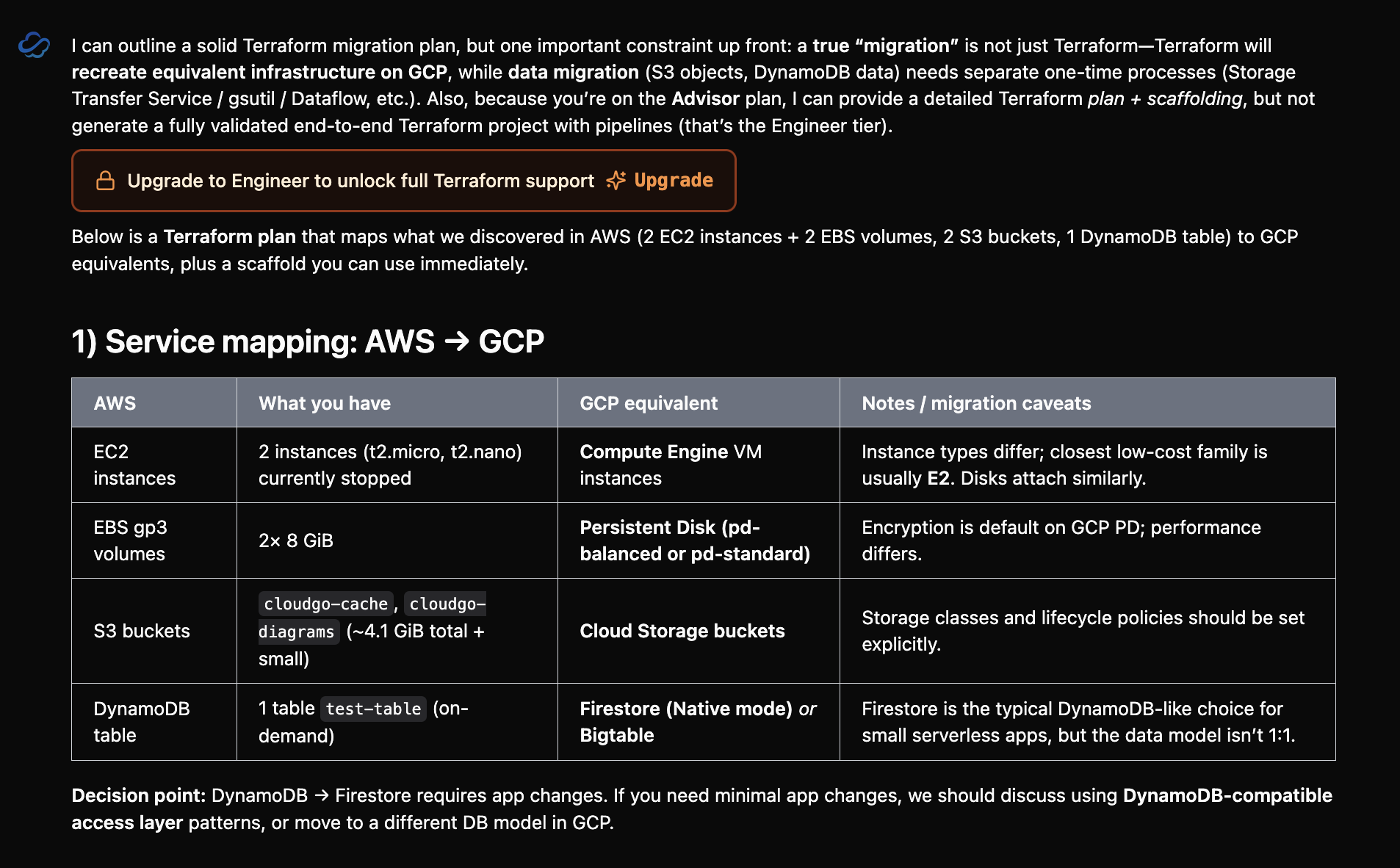Click the 'Cloud Storage buckets' cell
Image resolution: width=1400 pixels, height=868 pixels.
(x=699, y=631)
